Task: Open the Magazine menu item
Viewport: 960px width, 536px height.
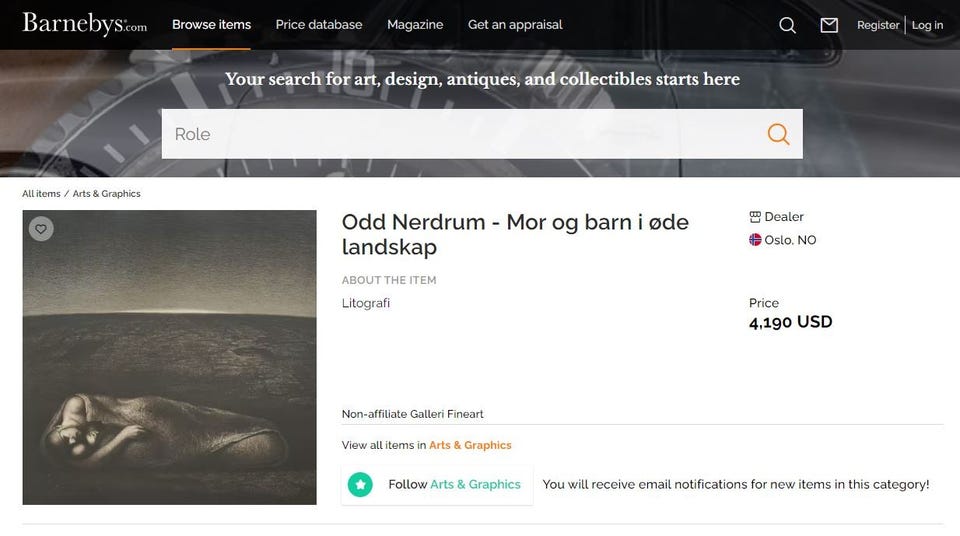Action: (x=415, y=25)
